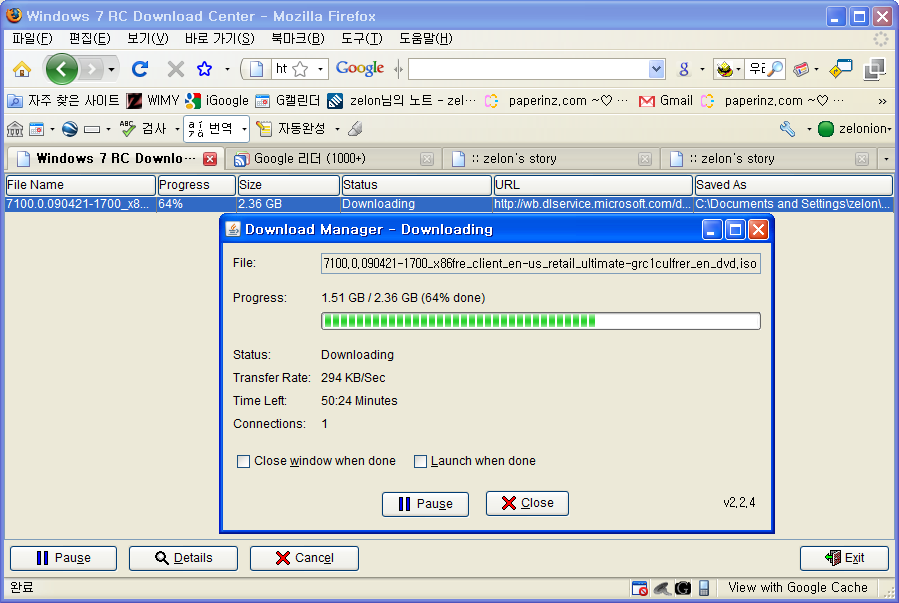The width and height of the screenshot is (899, 603).
Task: Click the black G icon in status bar
Action: click(683, 588)
